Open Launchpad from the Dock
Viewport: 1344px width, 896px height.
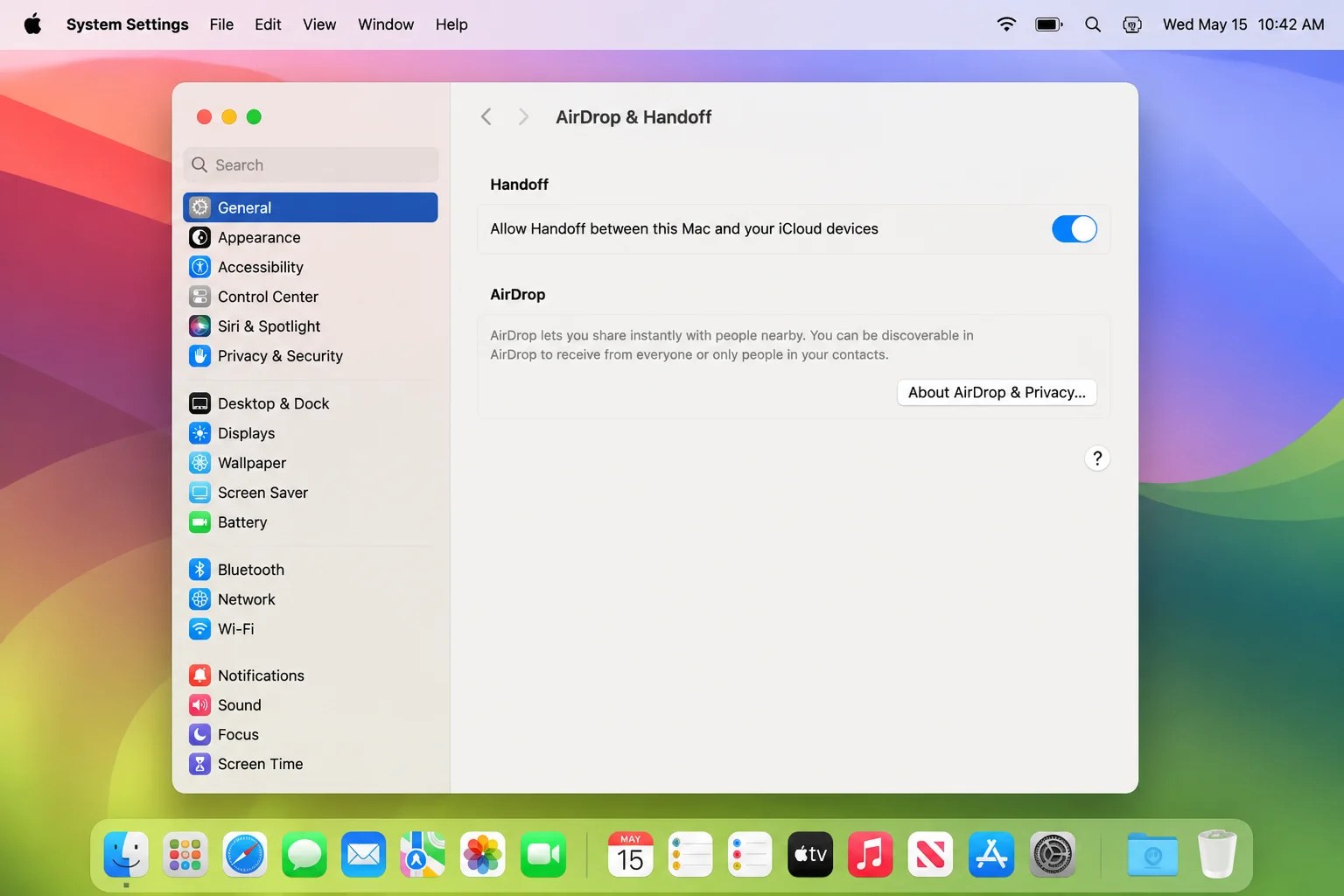click(185, 854)
